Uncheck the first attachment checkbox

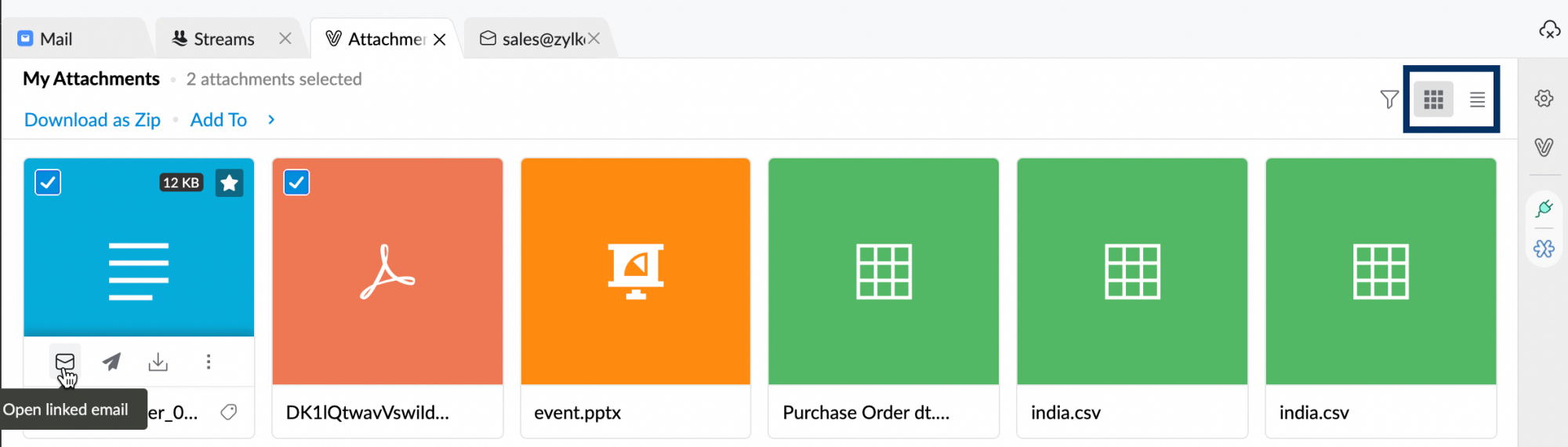48,183
